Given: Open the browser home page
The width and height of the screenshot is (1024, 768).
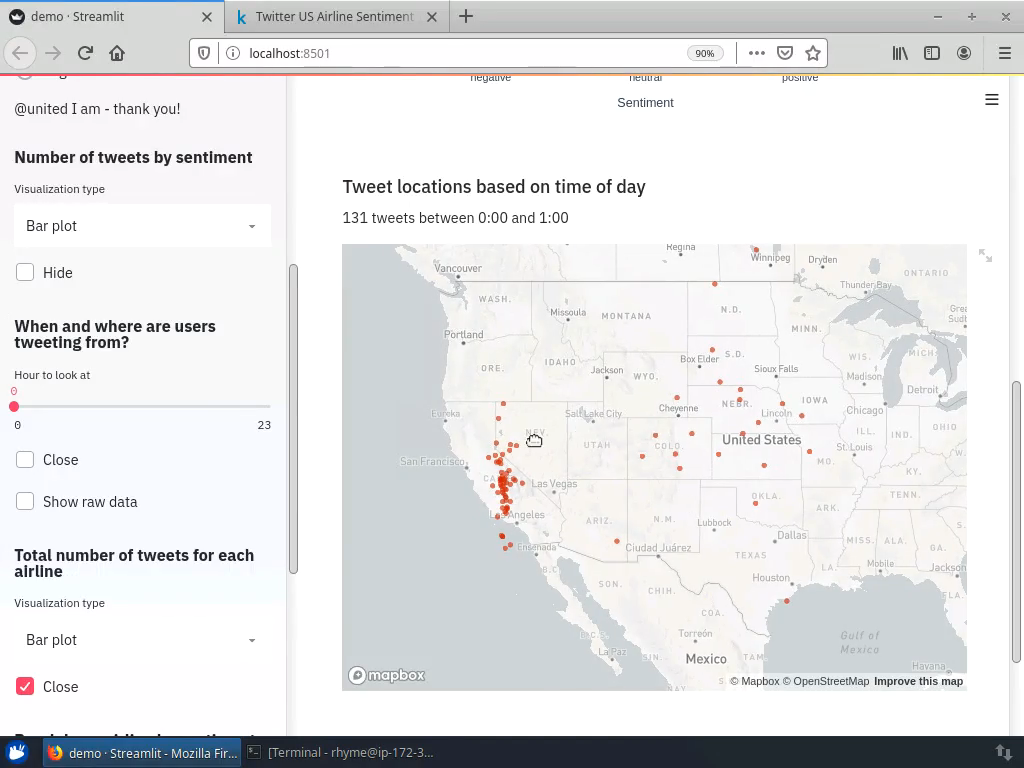Looking at the screenshot, I should [117, 53].
